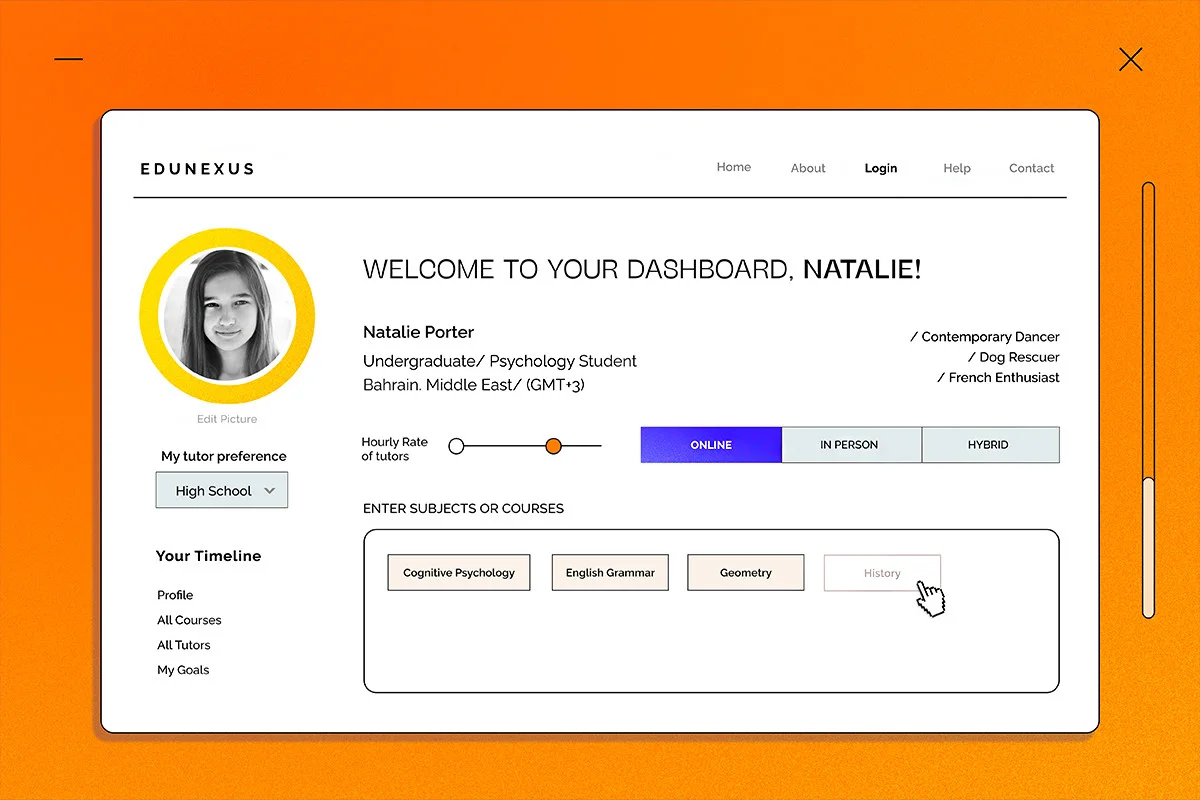This screenshot has width=1200, height=800.
Task: Click the orange hourly rate slider handle
Action: tap(553, 446)
